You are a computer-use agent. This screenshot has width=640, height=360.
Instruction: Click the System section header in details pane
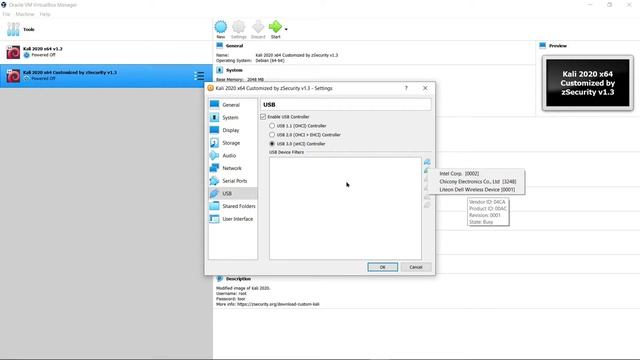[x=234, y=70]
